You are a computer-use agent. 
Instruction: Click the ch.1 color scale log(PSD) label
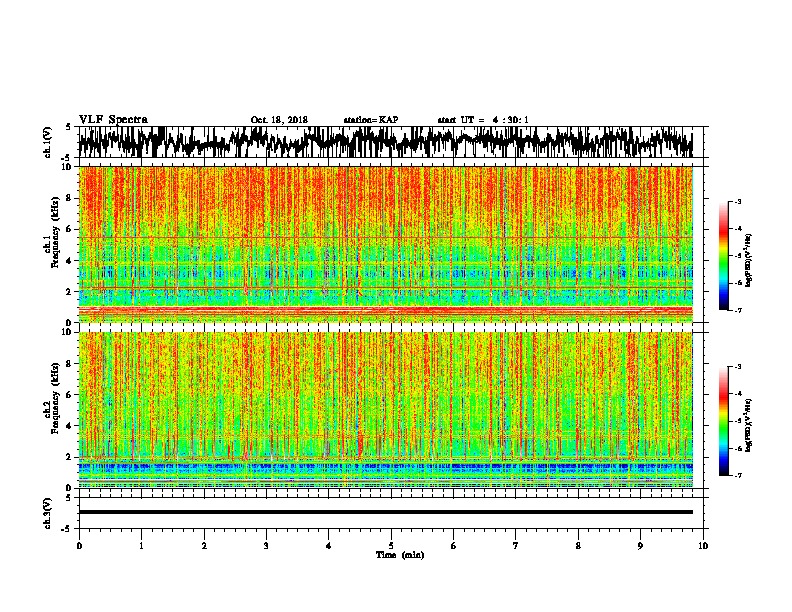point(749,260)
